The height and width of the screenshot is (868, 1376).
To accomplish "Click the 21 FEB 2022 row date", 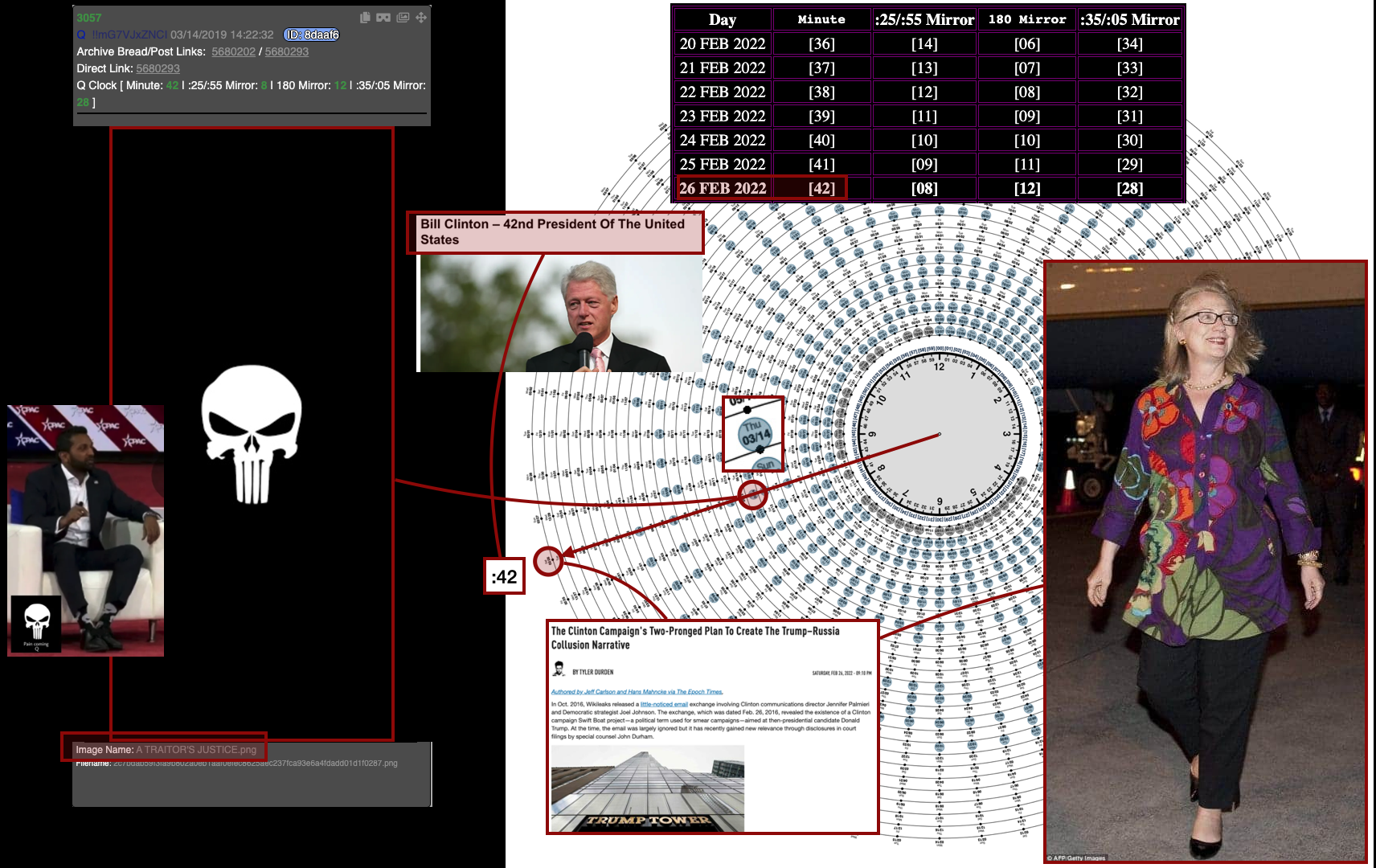I will [723, 68].
